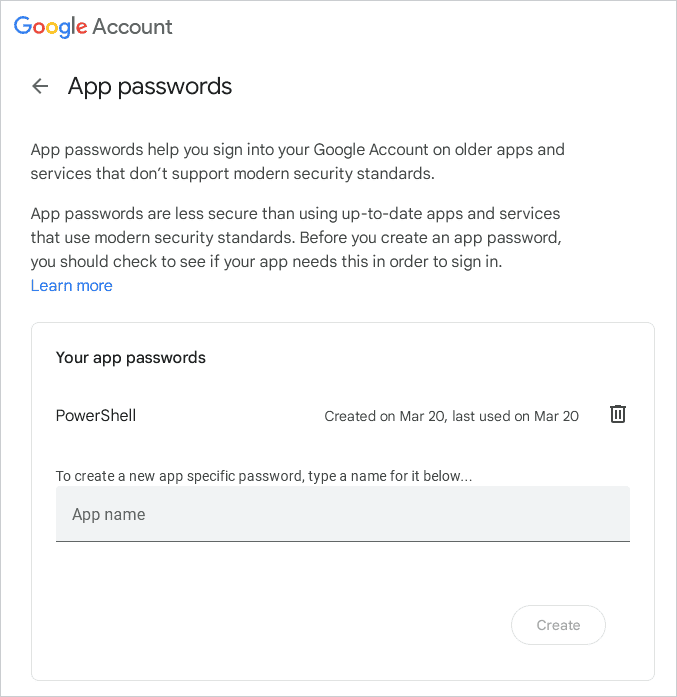Click the Account word beside the Google logo

132,27
